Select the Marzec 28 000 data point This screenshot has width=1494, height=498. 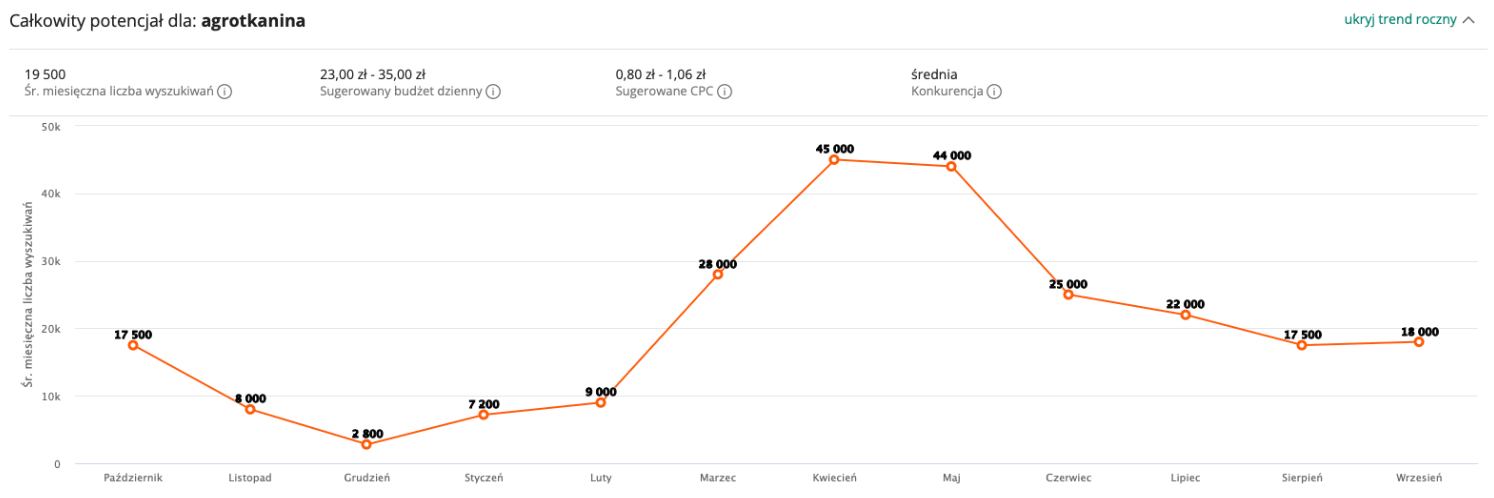717,274
